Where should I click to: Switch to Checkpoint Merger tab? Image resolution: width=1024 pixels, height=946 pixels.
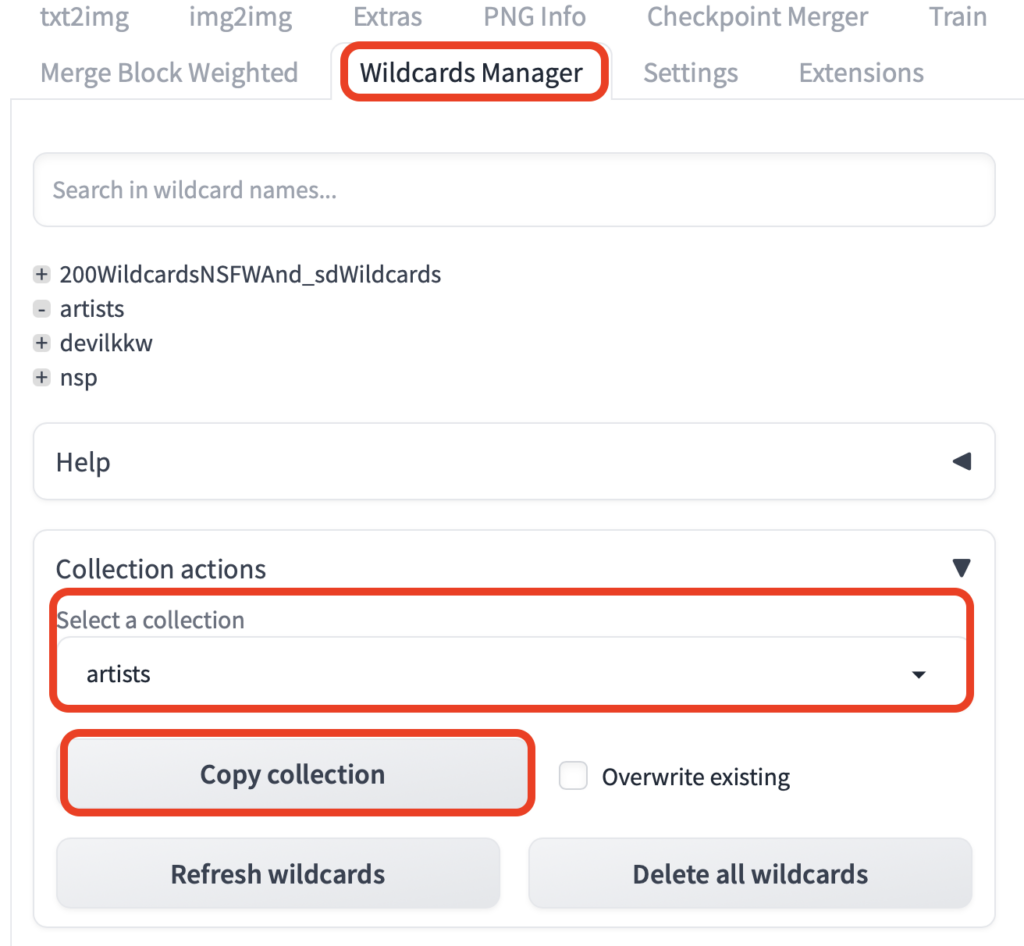click(x=757, y=17)
